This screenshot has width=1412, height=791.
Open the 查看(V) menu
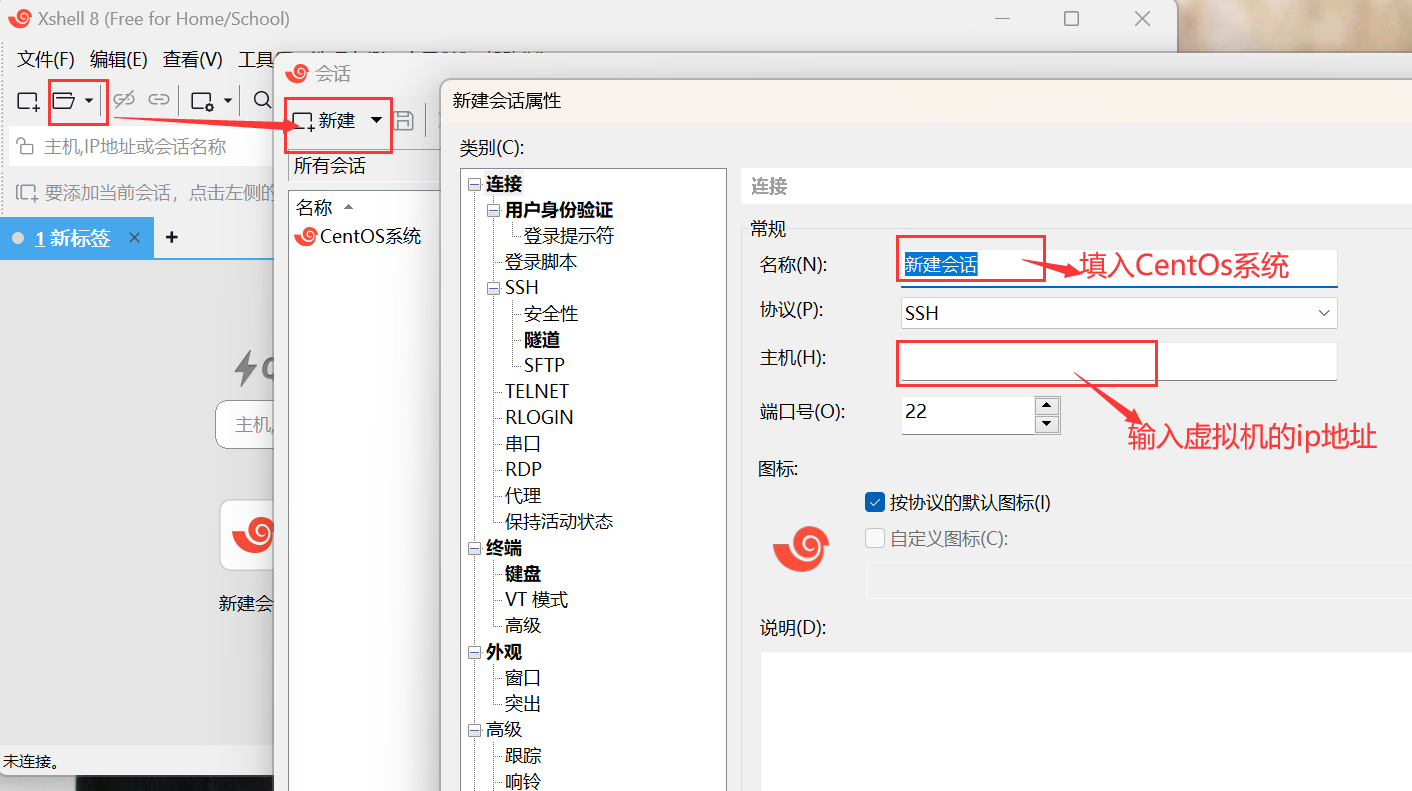point(193,59)
